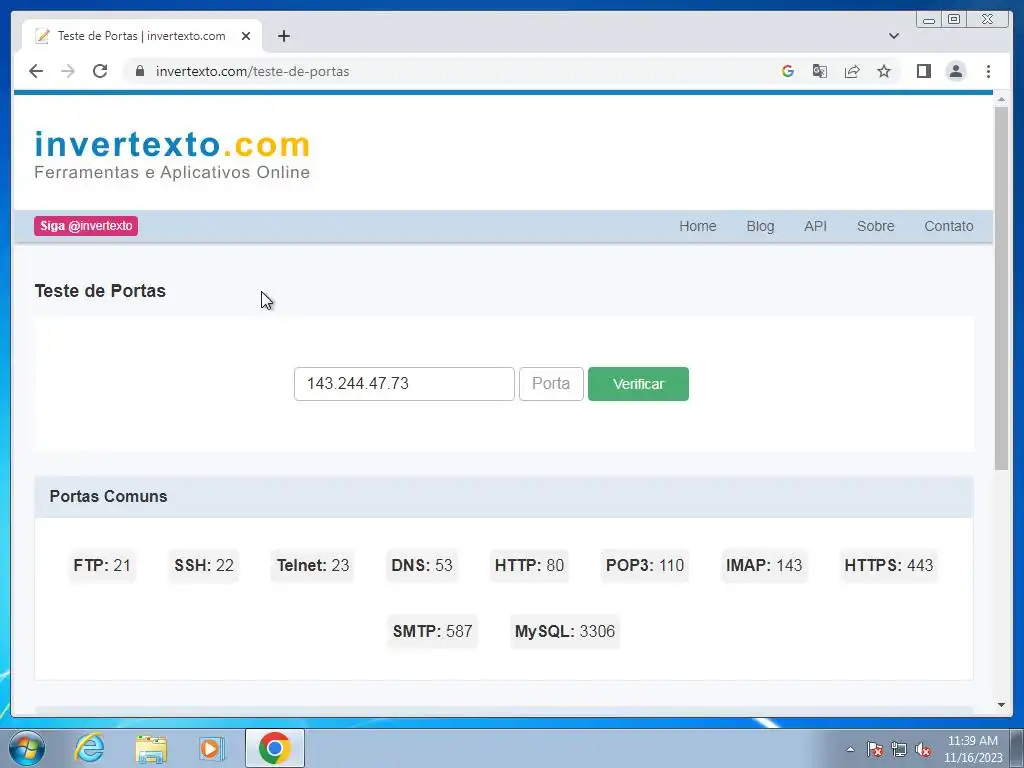Select the SSH: 22 port

[x=204, y=566]
